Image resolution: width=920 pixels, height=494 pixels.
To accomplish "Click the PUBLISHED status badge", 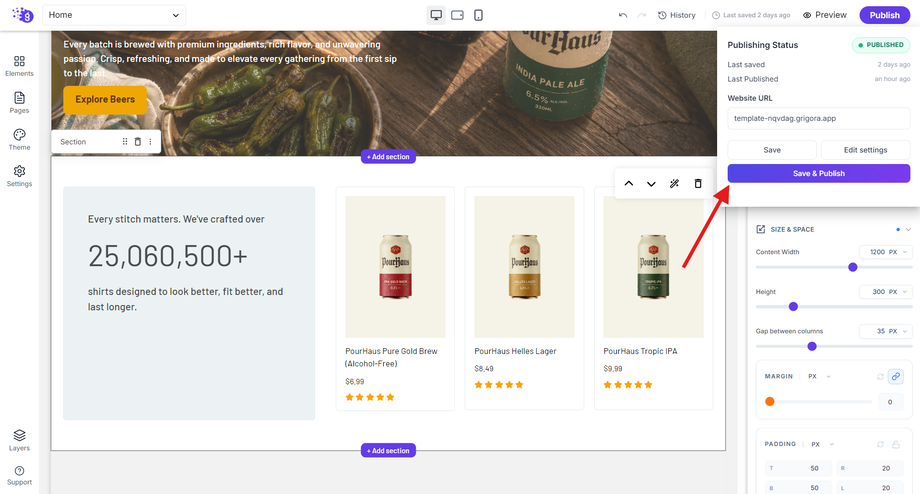I will click(x=881, y=45).
